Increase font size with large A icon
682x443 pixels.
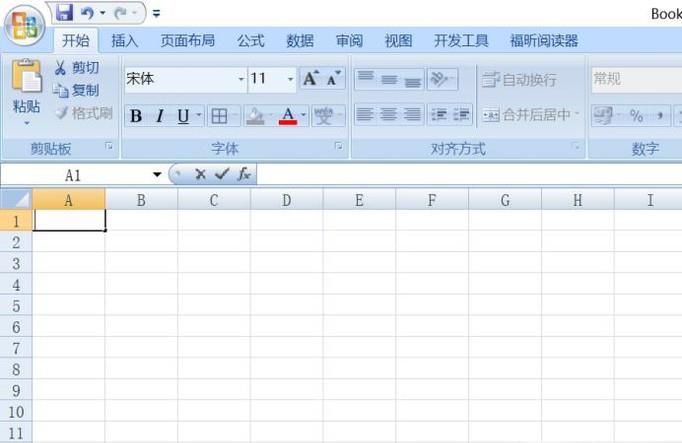(x=311, y=79)
